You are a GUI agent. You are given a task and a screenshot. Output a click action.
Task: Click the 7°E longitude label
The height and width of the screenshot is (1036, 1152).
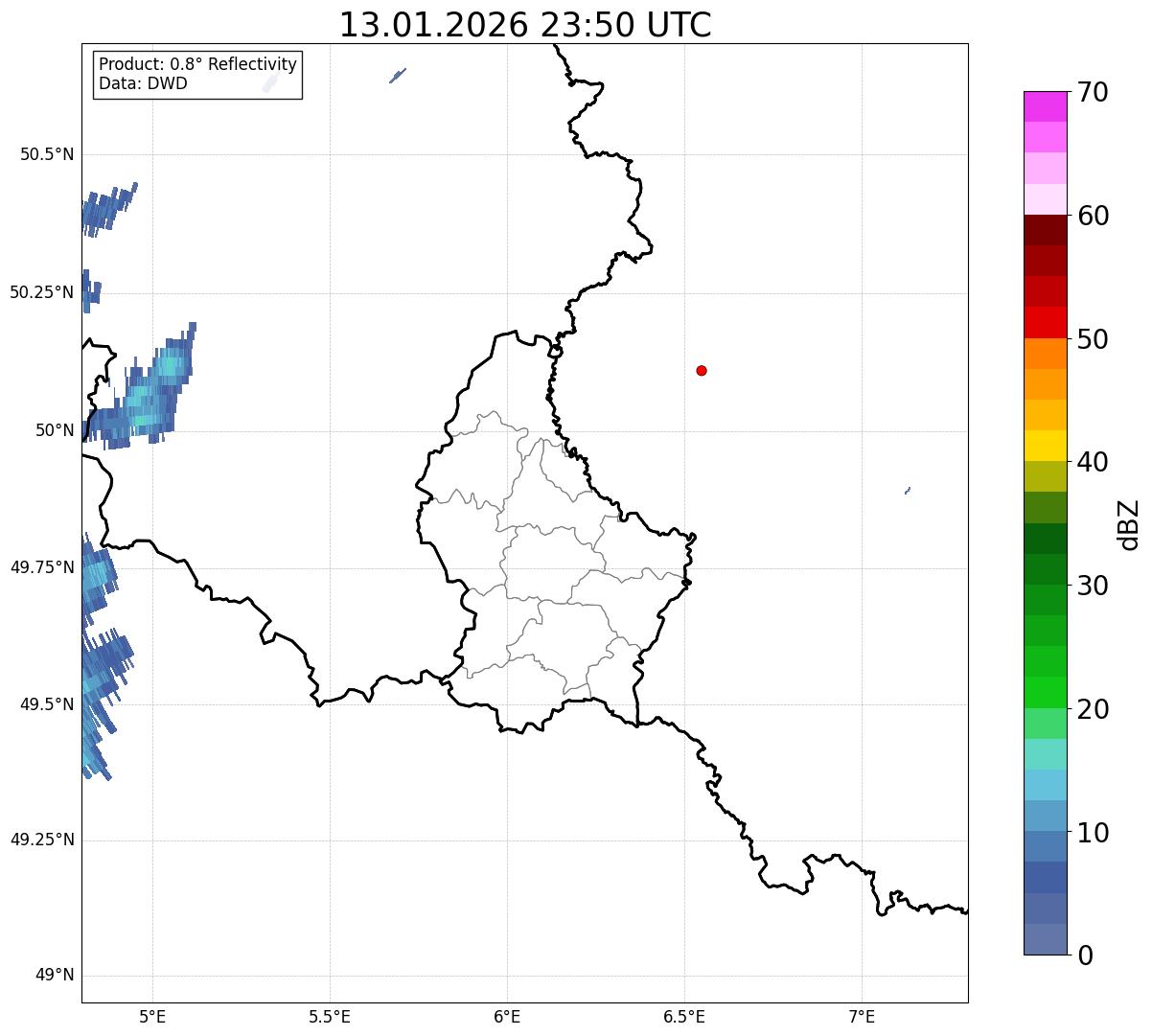(x=862, y=1017)
